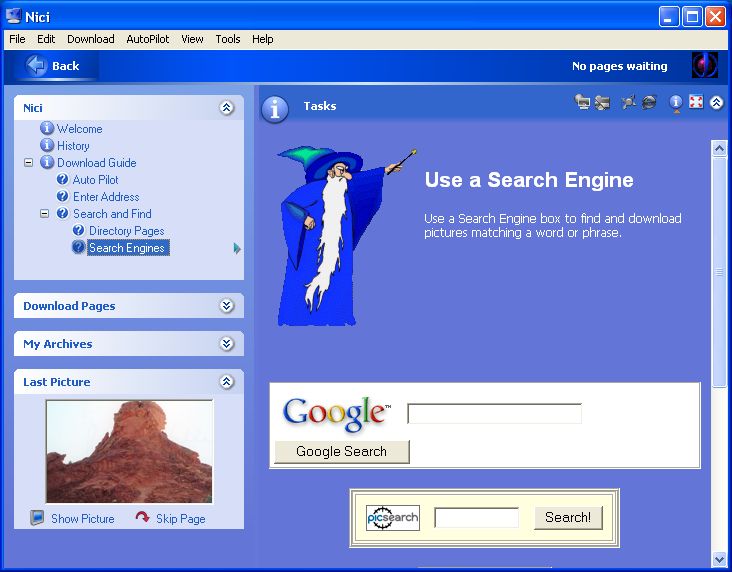Collapse the Download Guide tree node
732x572 pixels.
28,162
